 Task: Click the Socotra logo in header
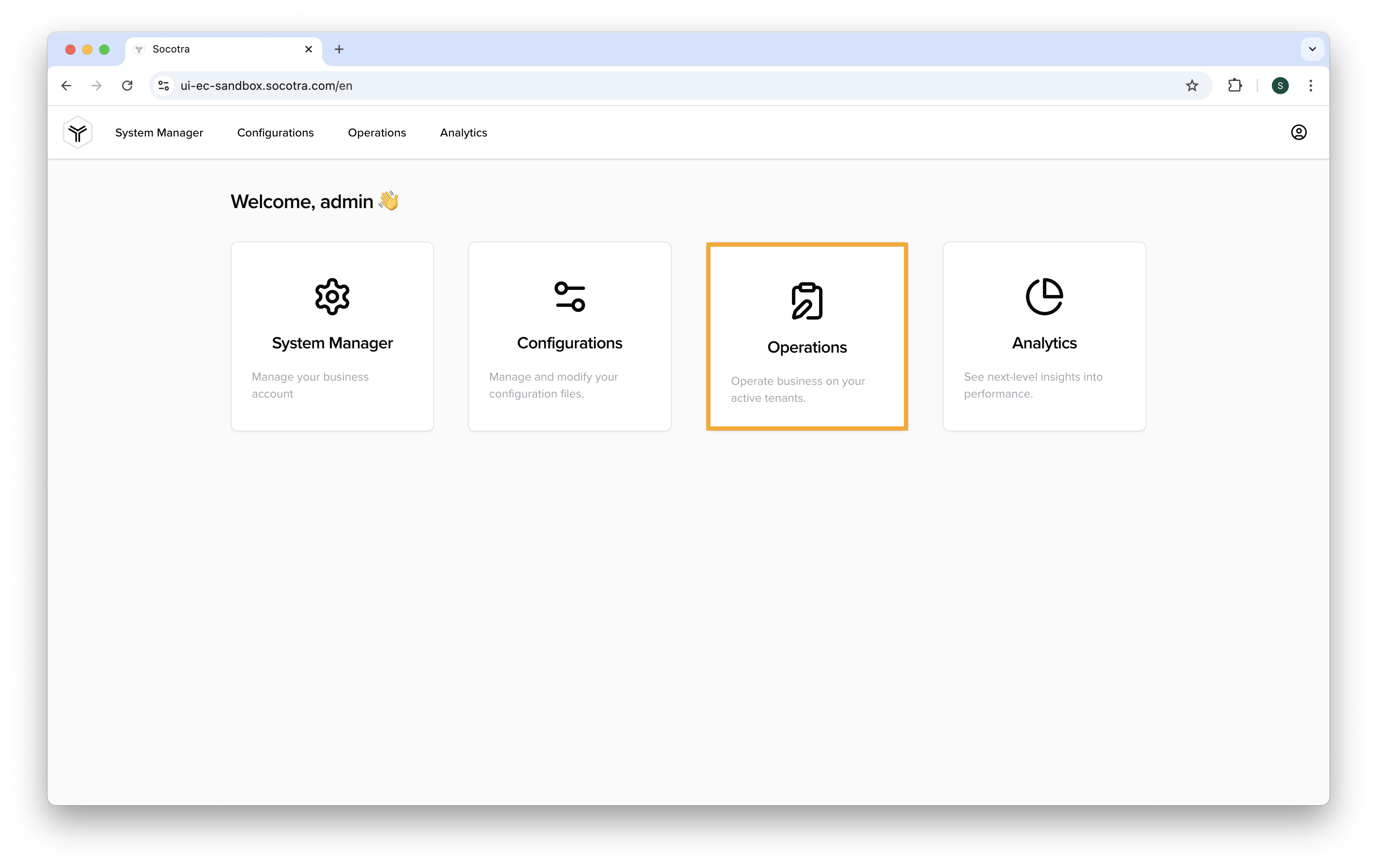coord(78,133)
